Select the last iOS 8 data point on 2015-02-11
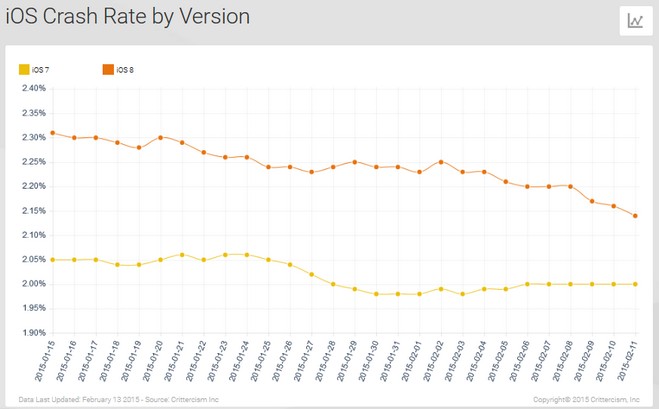 click(635, 216)
